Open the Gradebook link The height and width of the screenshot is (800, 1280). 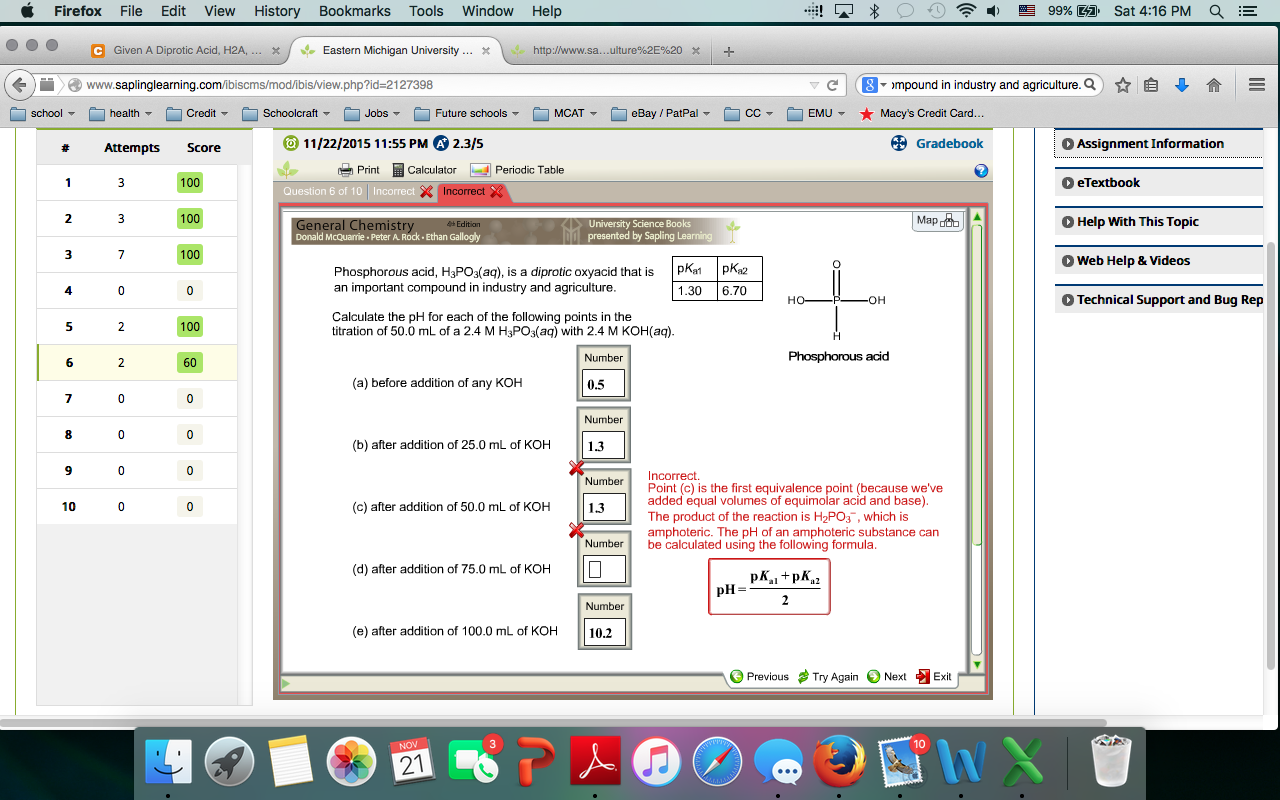tap(937, 144)
